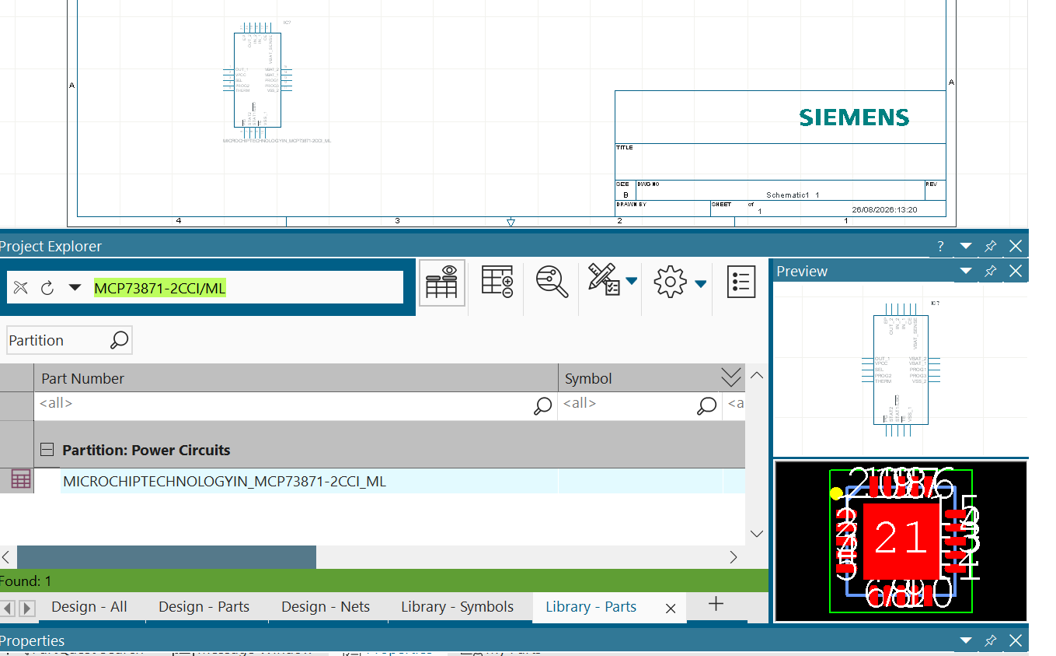This screenshot has height=656, width=1056.
Task: Click the Symbol column header
Action: 638,379
